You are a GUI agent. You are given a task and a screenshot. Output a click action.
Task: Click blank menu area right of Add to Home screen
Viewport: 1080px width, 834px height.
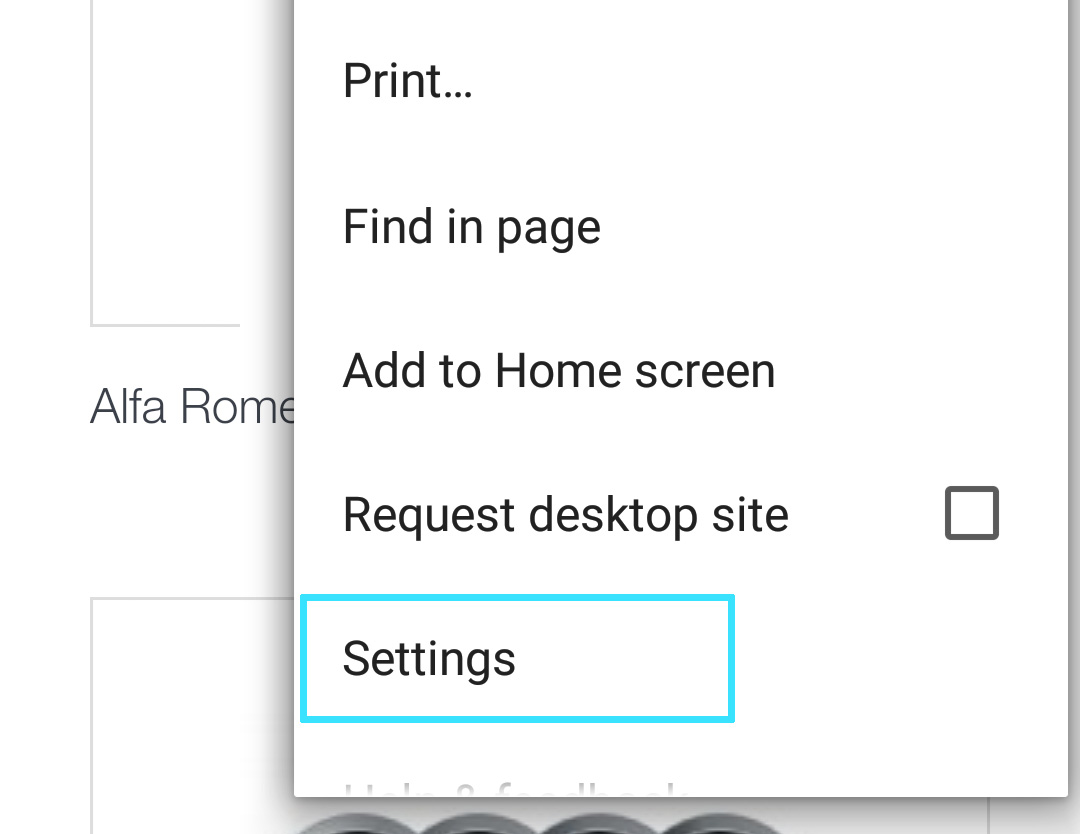(x=920, y=371)
